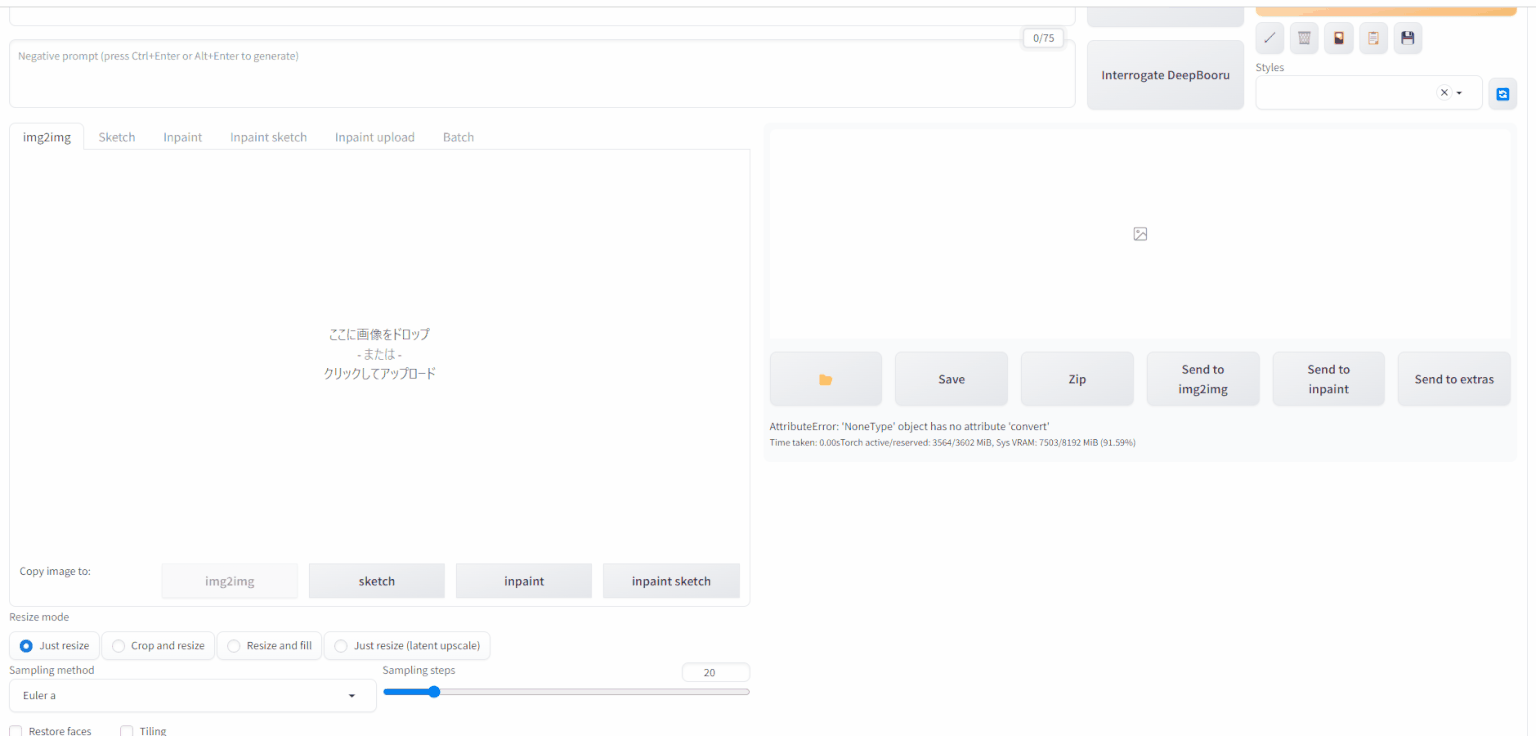Clear the Styles selection with X icon

[1443, 92]
